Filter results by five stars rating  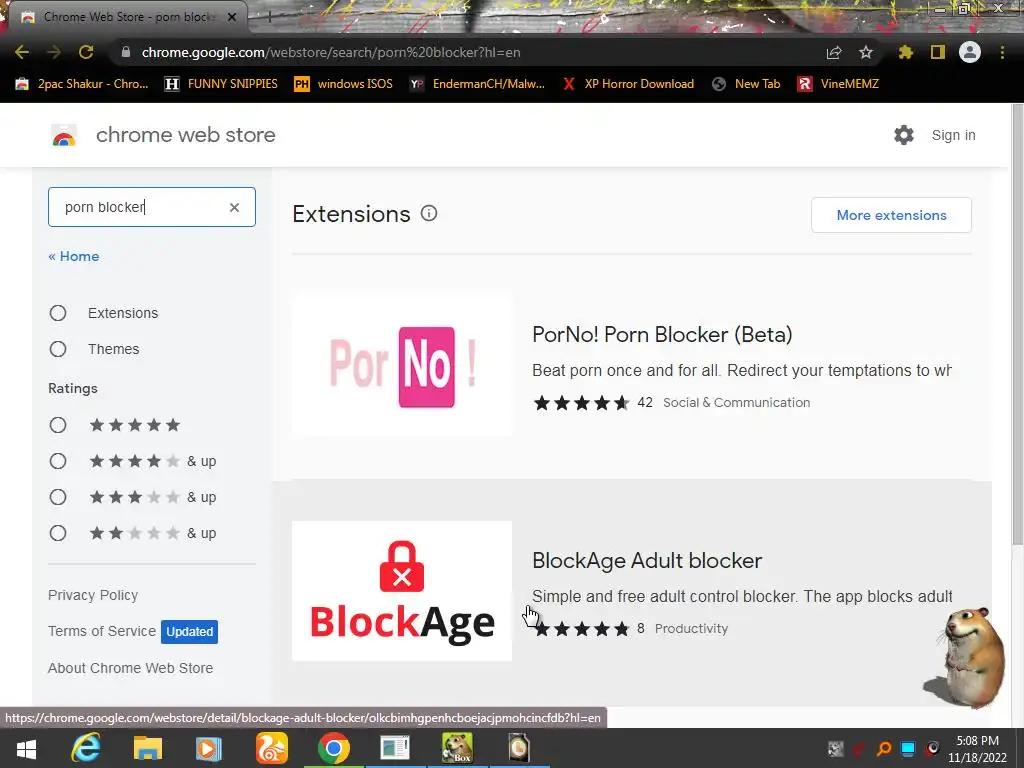[58, 425]
